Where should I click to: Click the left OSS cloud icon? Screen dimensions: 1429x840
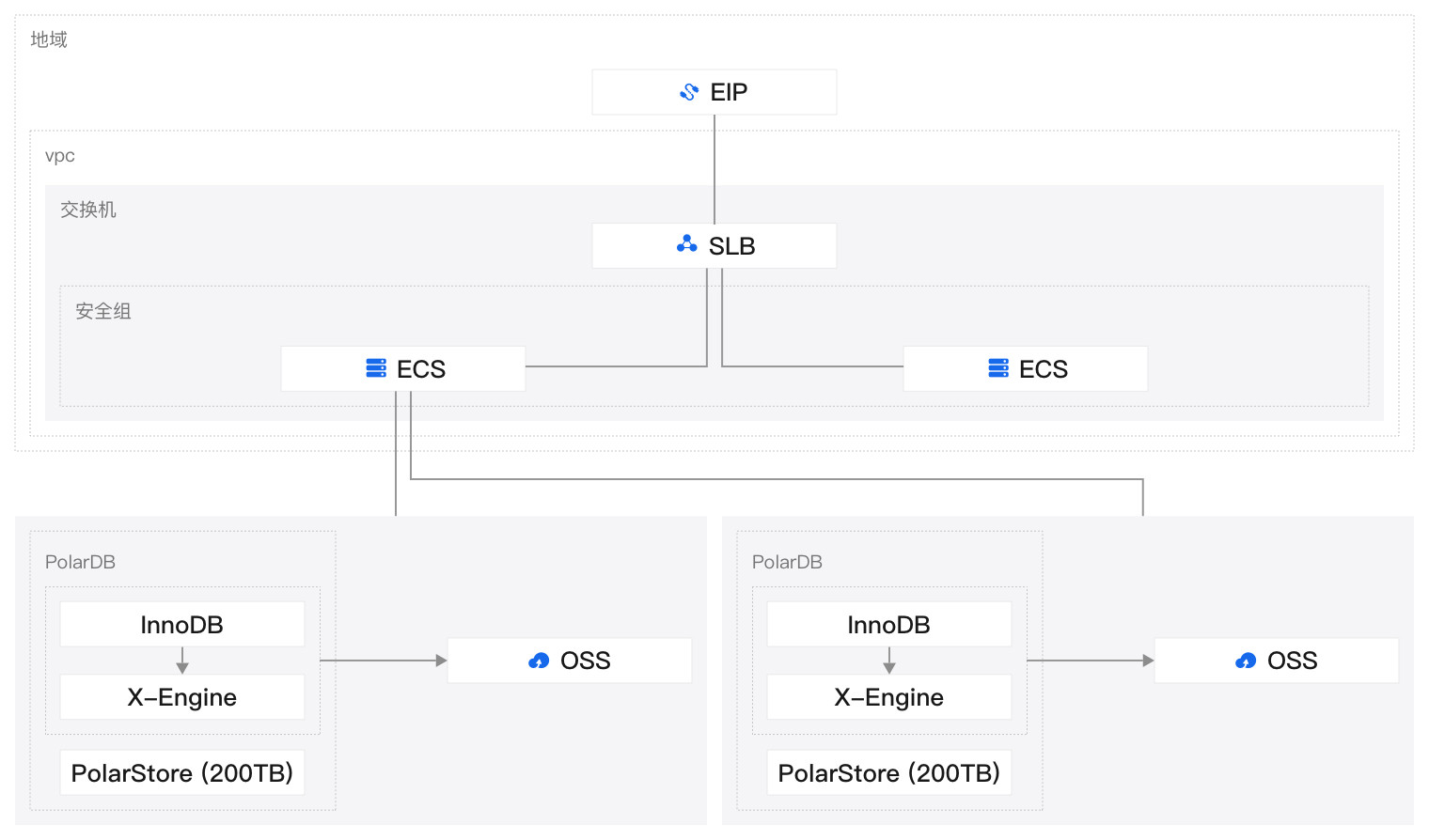click(539, 661)
